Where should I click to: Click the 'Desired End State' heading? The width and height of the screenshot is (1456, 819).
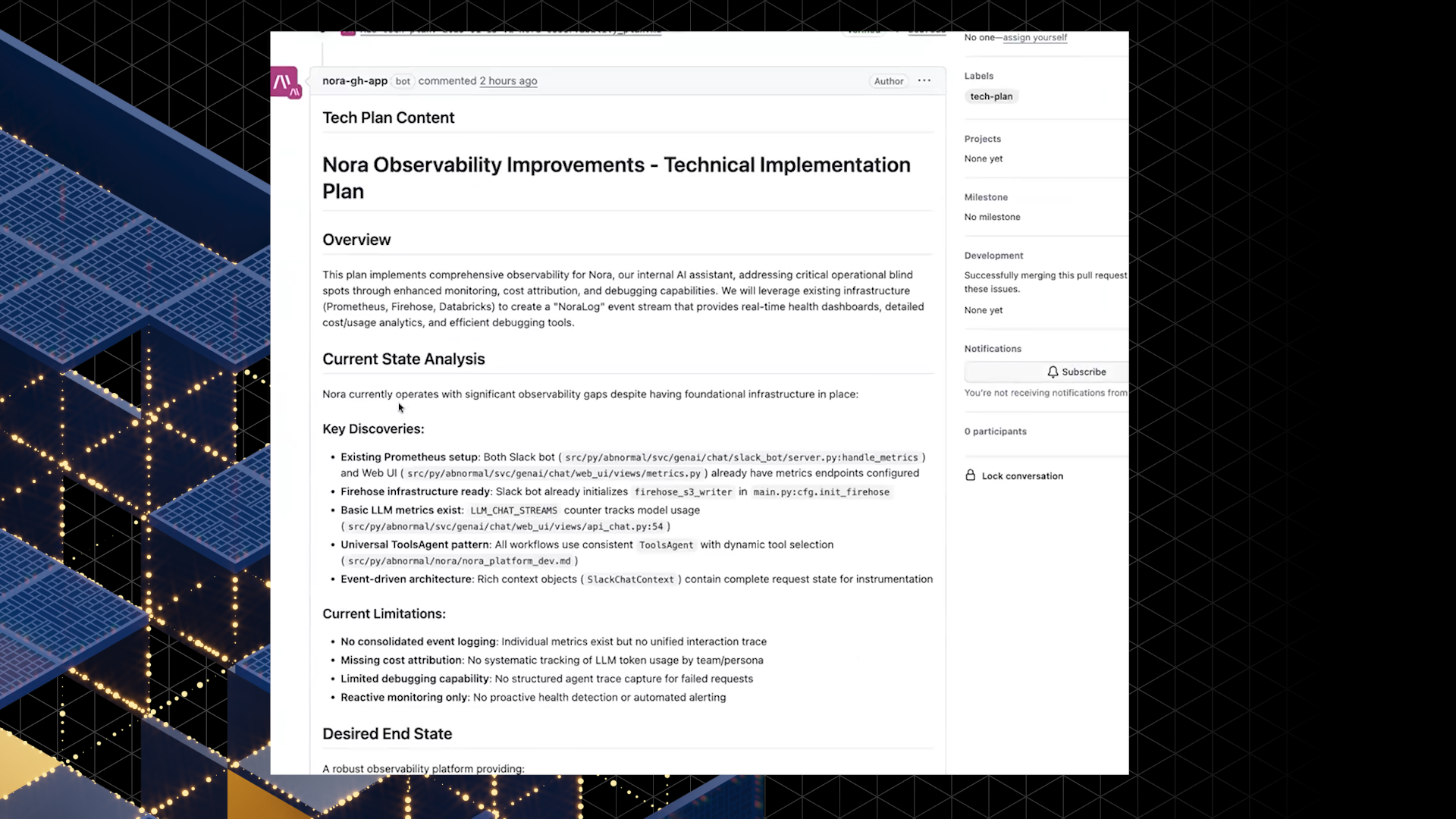387,733
